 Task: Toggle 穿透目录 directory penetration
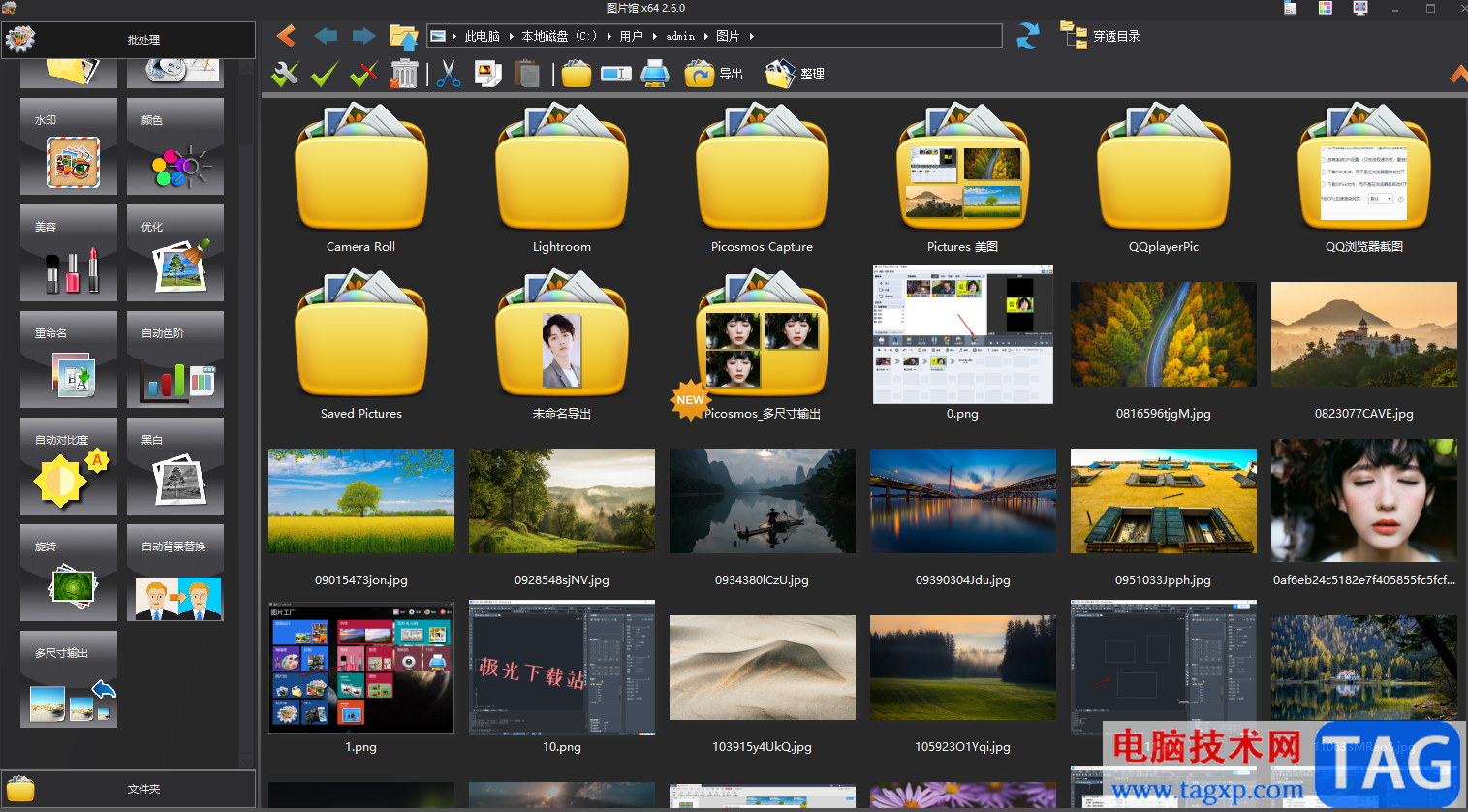(1100, 36)
